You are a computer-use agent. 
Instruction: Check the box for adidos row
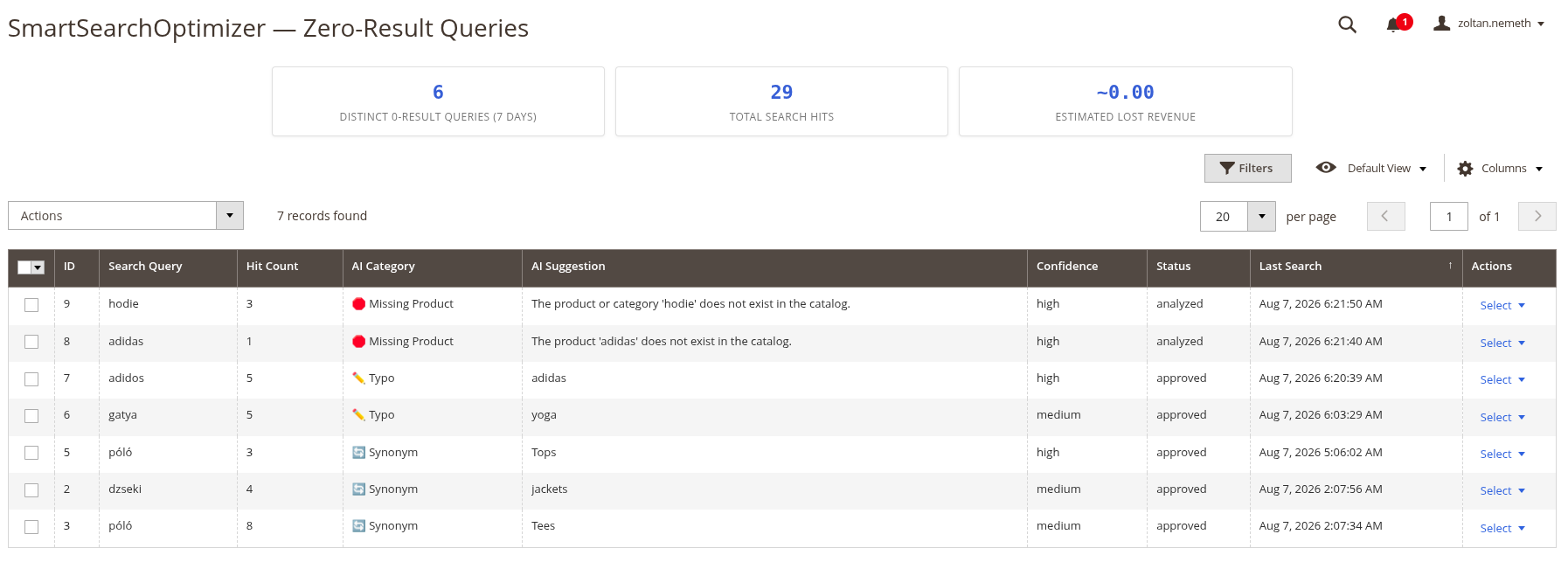click(x=31, y=379)
